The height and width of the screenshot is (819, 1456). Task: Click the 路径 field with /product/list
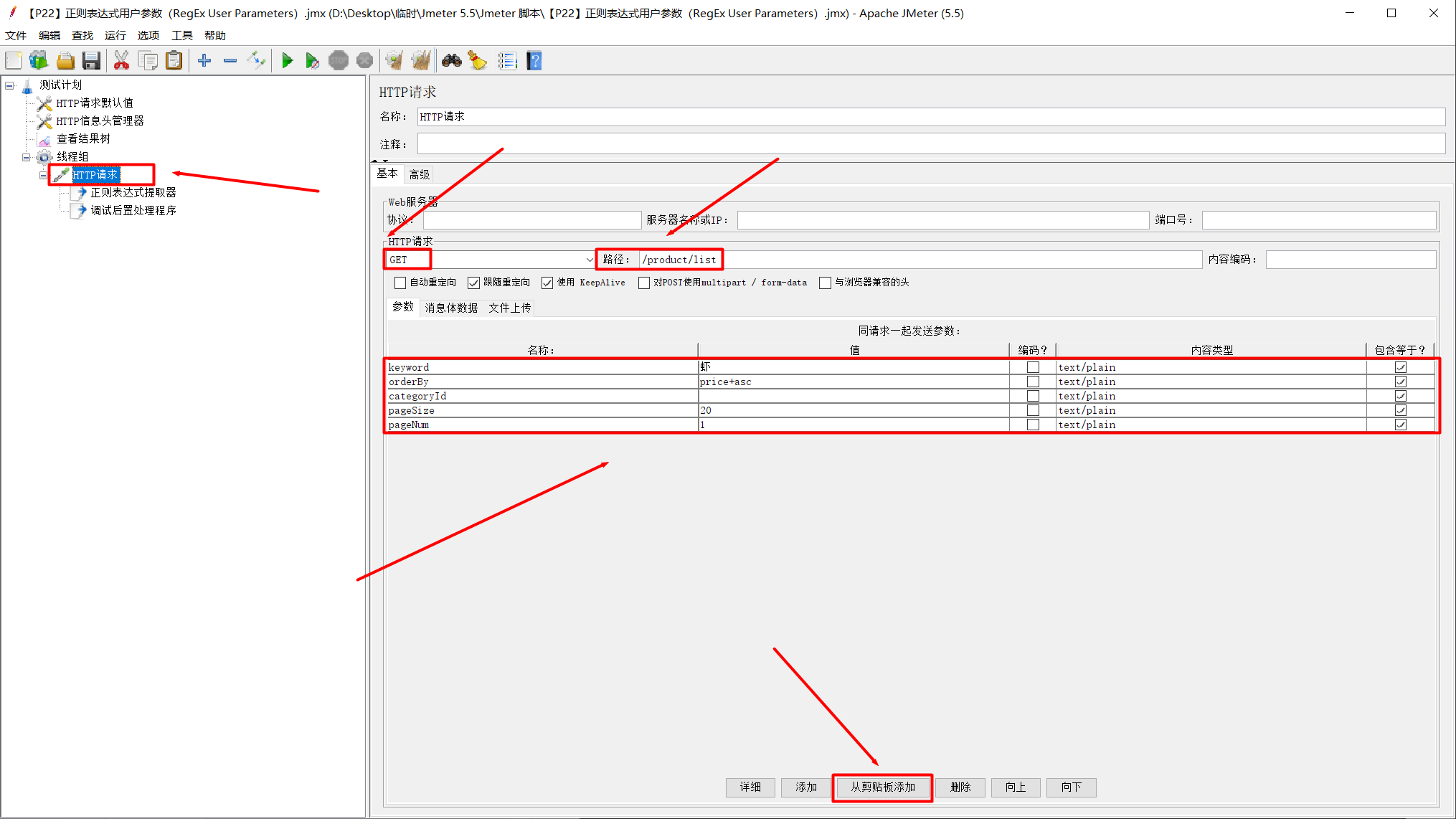pos(920,260)
